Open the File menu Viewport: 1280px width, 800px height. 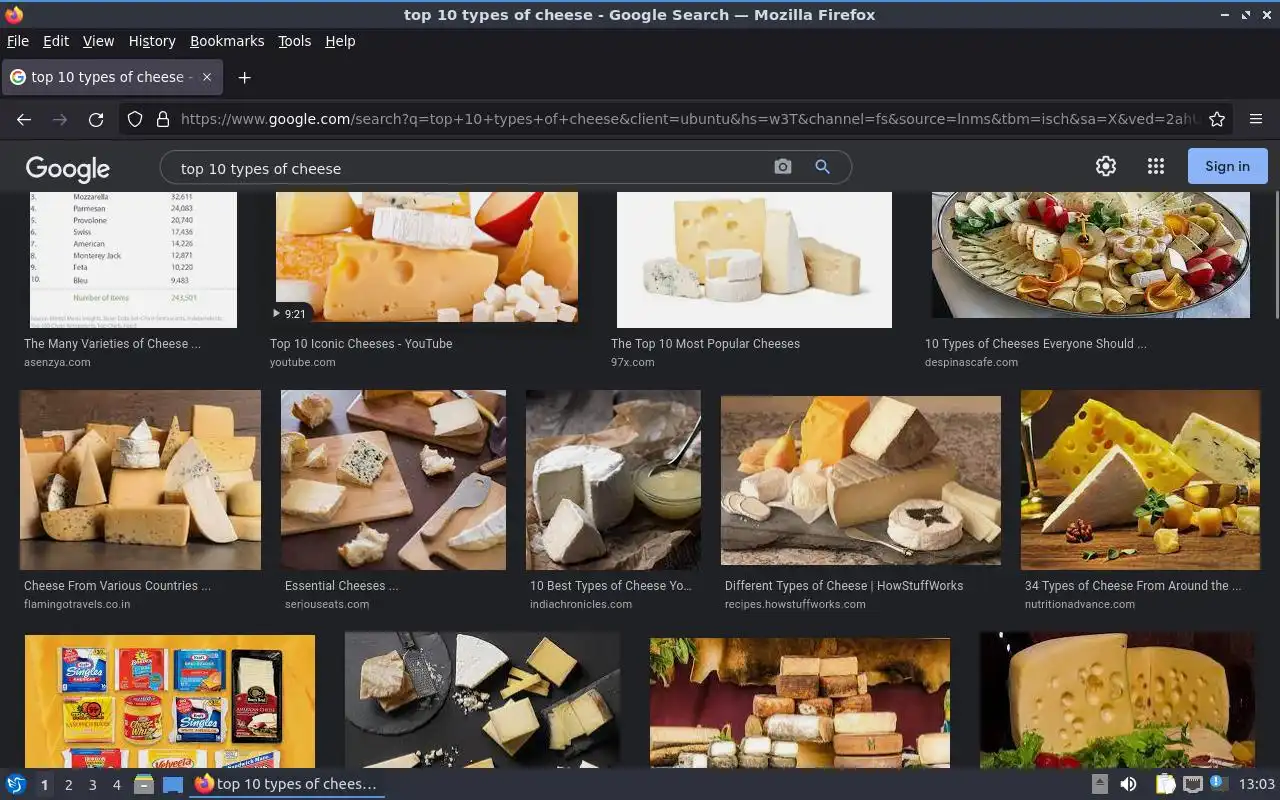point(18,41)
